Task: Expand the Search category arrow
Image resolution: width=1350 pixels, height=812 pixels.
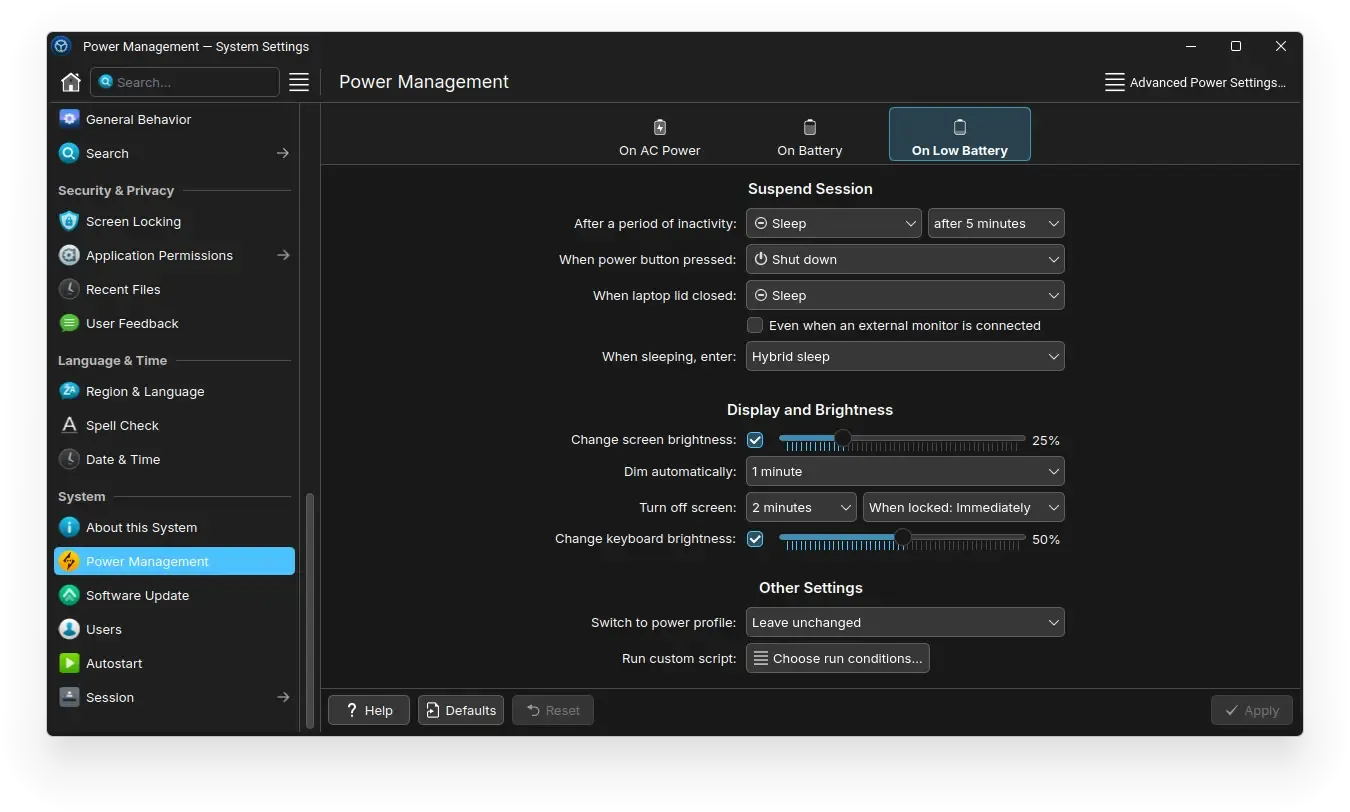Action: point(283,153)
